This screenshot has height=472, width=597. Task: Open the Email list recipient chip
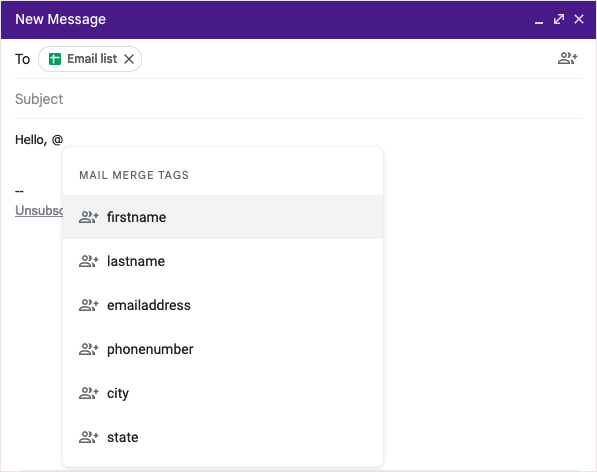90,59
